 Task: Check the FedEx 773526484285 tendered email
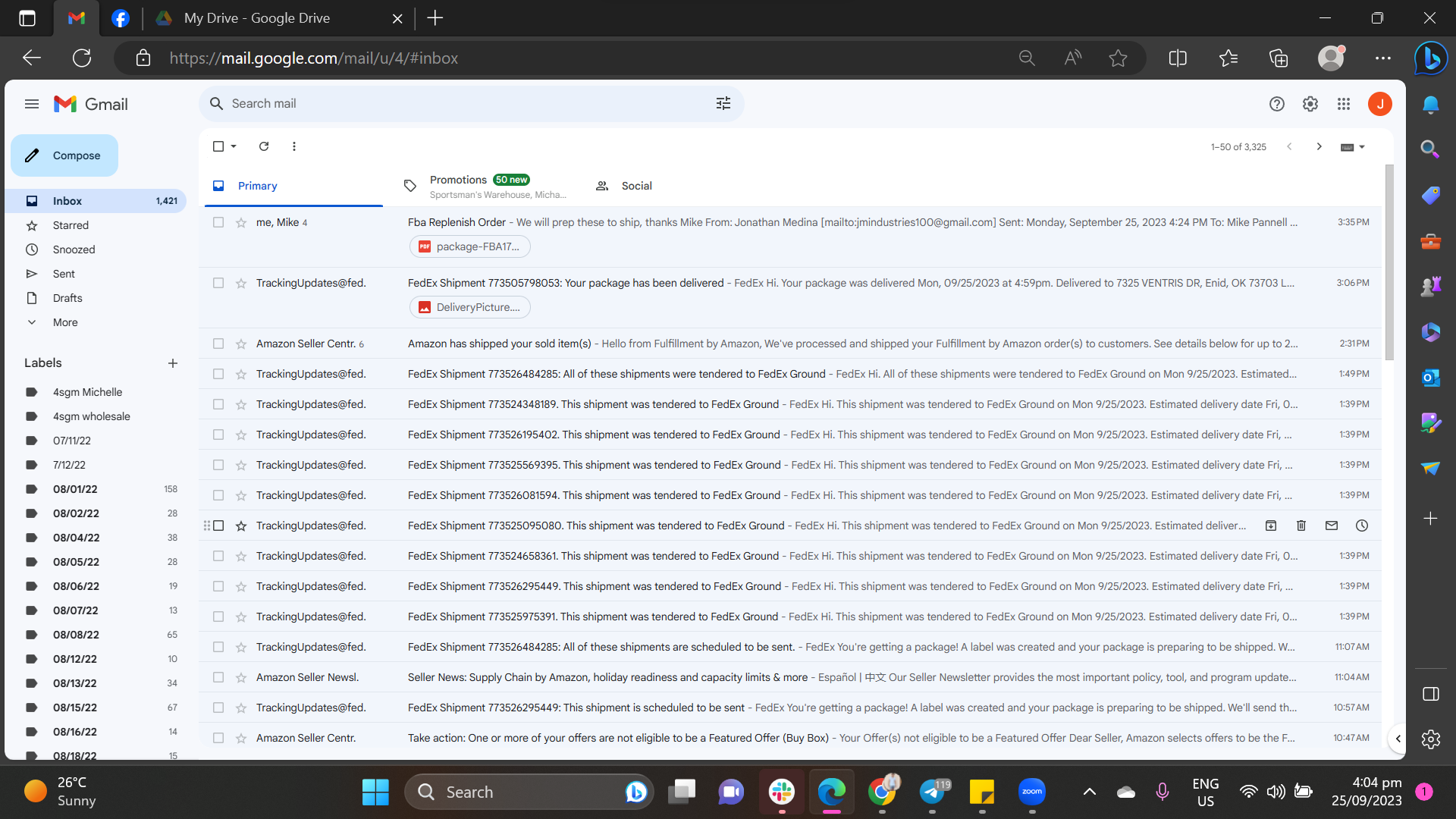click(218, 374)
